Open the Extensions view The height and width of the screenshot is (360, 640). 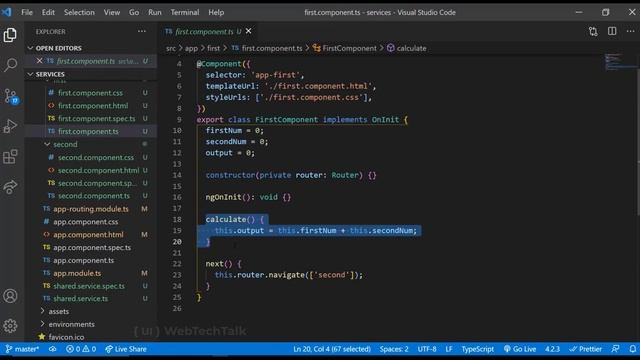click(10, 156)
